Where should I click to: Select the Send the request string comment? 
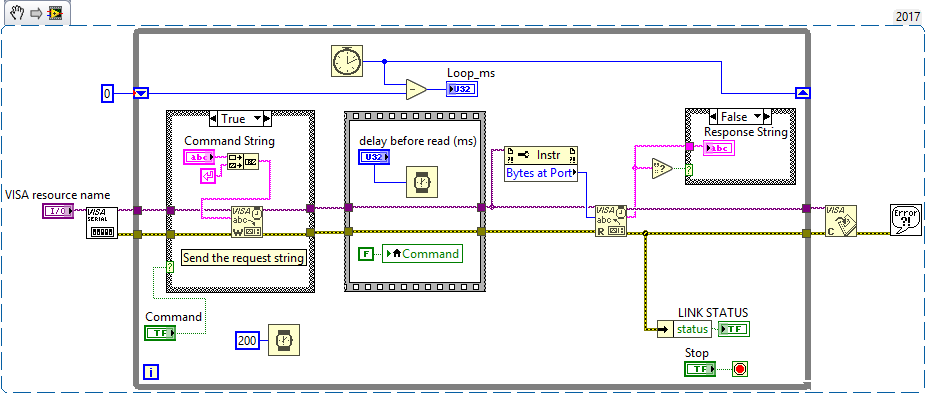(x=243, y=258)
